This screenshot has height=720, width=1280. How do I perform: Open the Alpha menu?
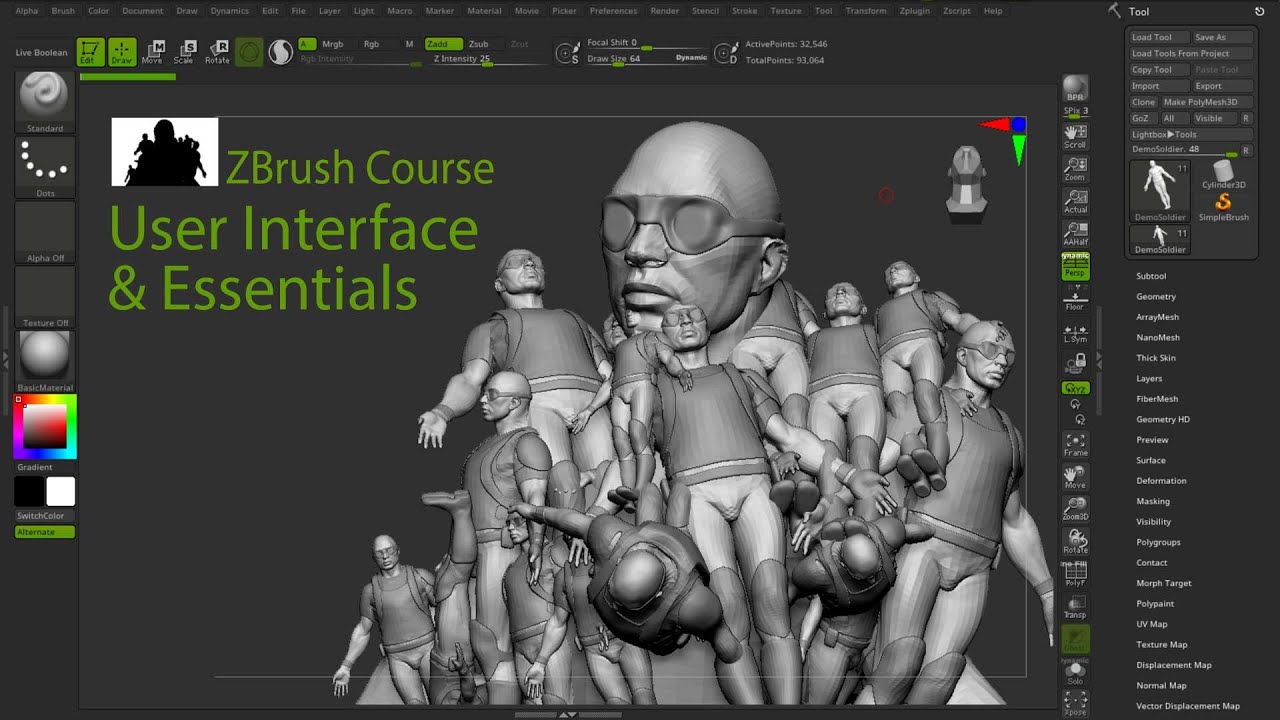[27, 11]
